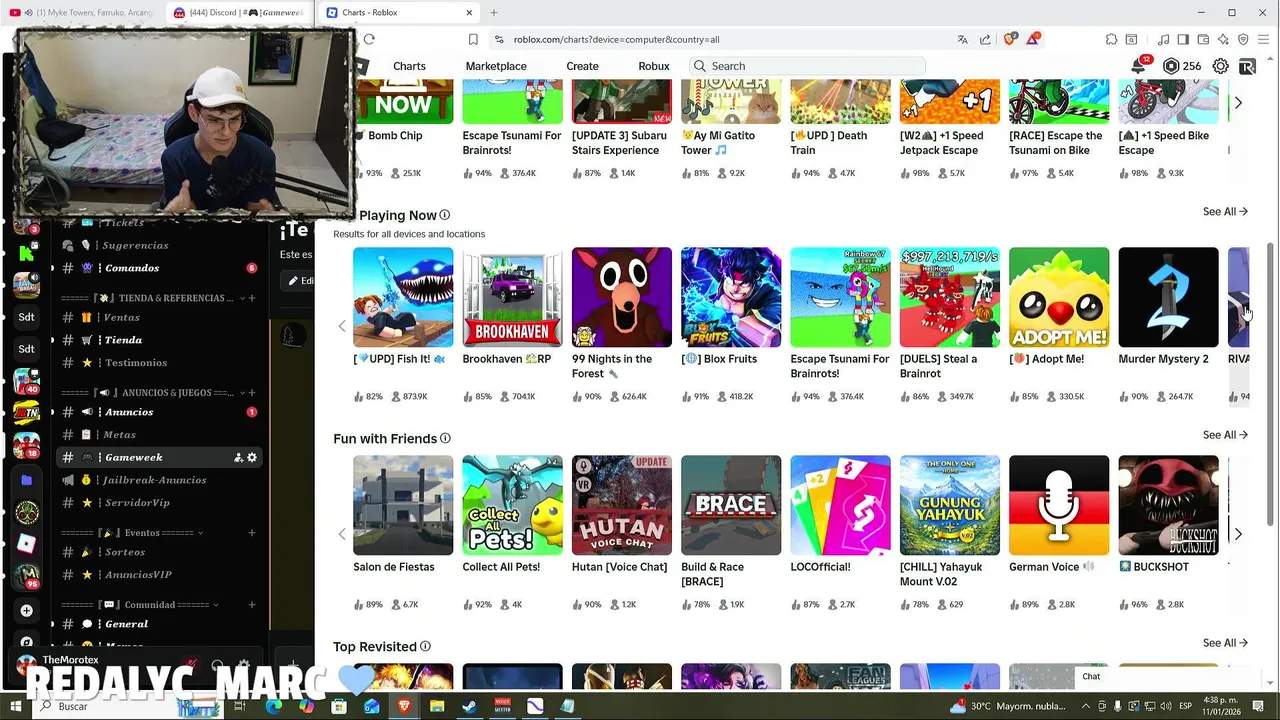
Task: Open Steam from Windows taskbar
Action: click(x=469, y=706)
